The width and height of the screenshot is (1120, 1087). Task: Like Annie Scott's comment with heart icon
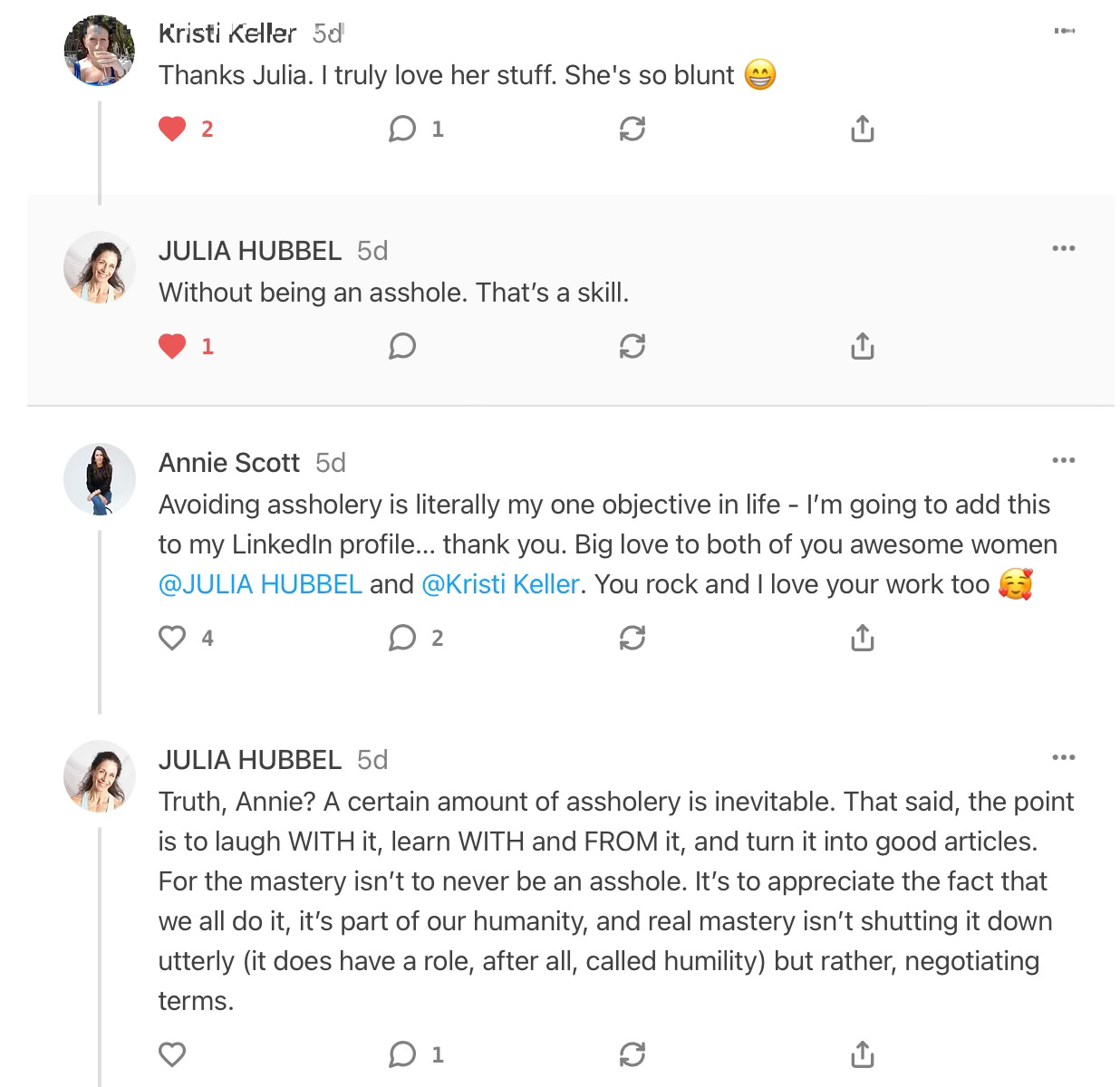pos(172,639)
